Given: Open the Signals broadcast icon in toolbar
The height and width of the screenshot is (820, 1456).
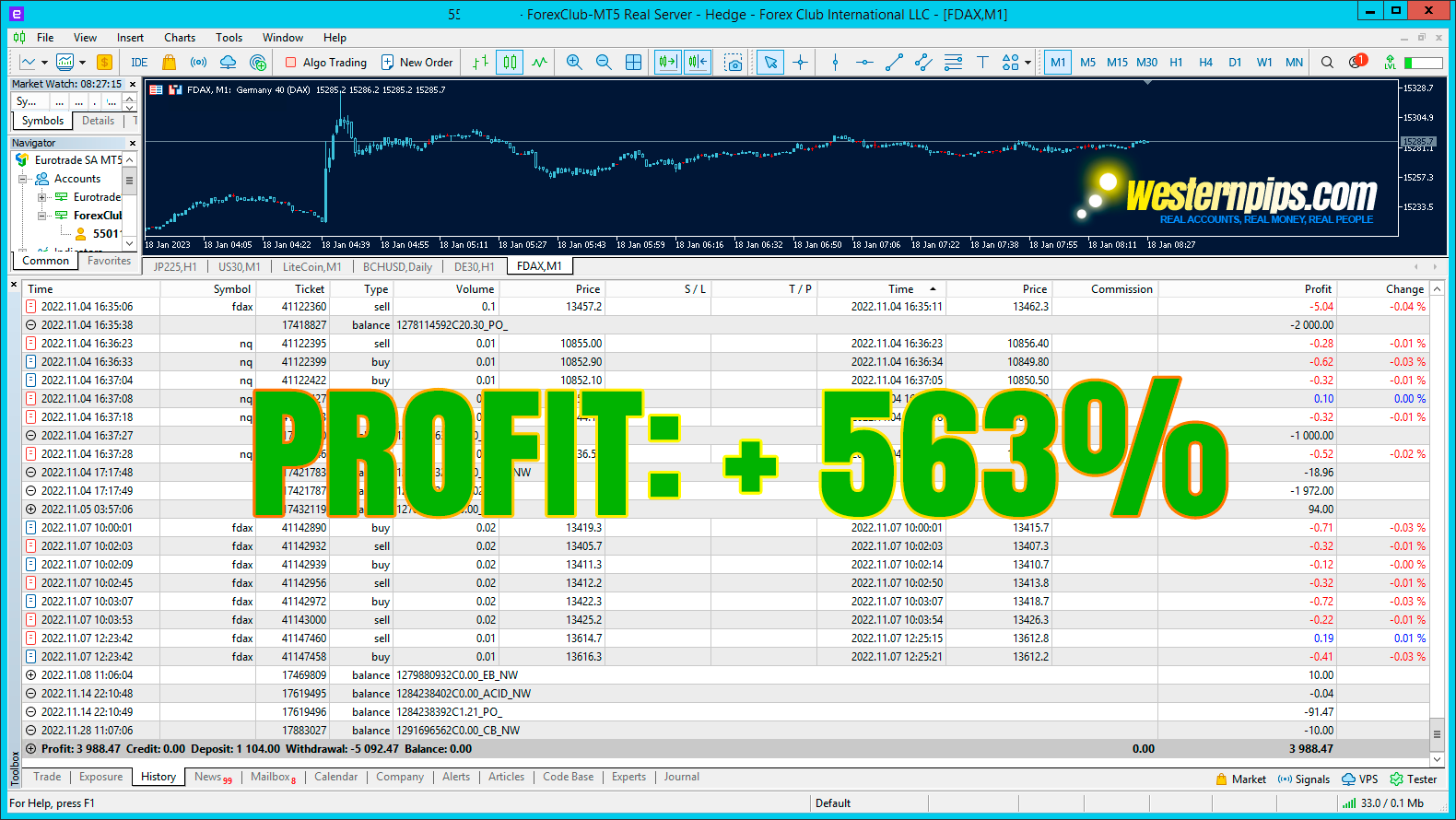Looking at the screenshot, I should pyautogui.click(x=198, y=63).
